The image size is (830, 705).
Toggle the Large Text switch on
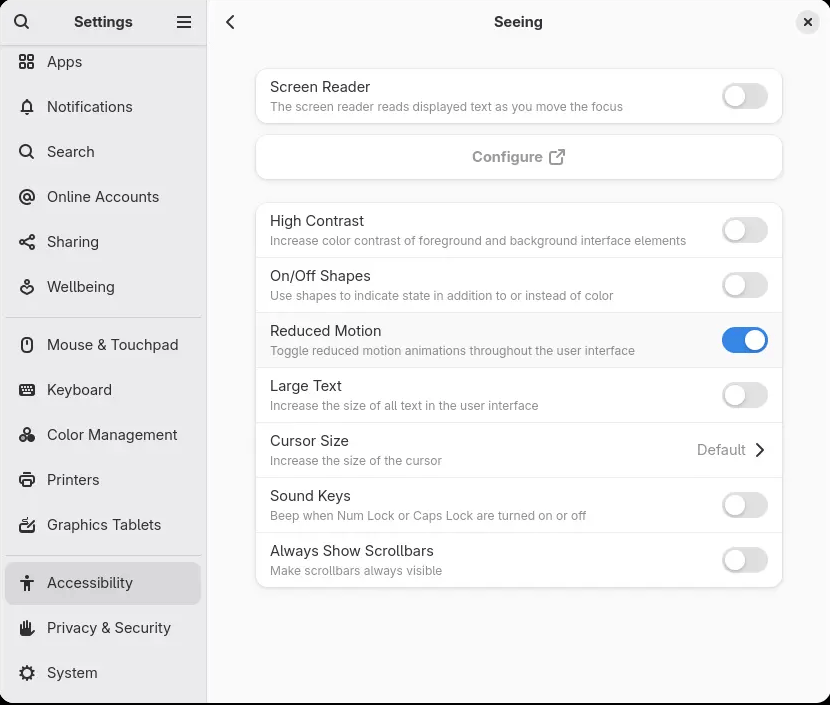[744, 395]
